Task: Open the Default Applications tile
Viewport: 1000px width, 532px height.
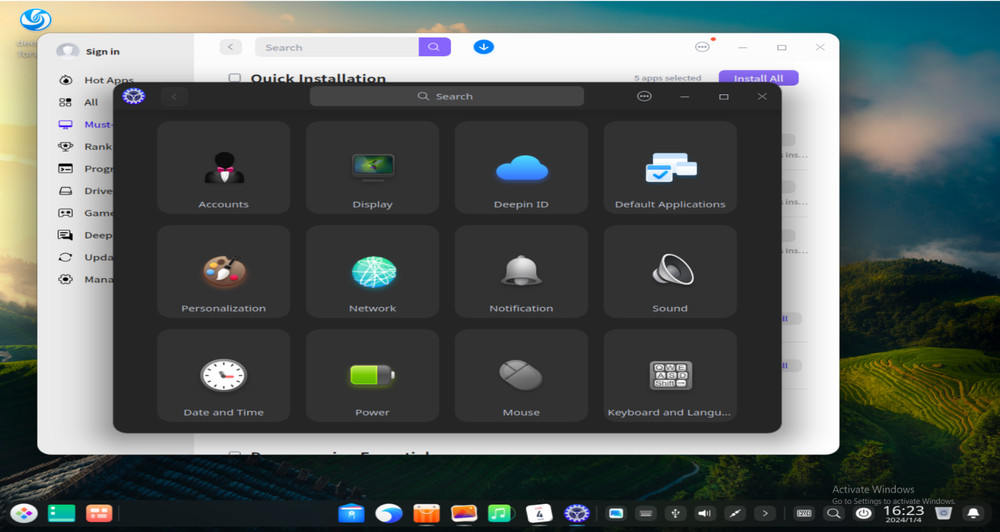Action: tap(670, 168)
